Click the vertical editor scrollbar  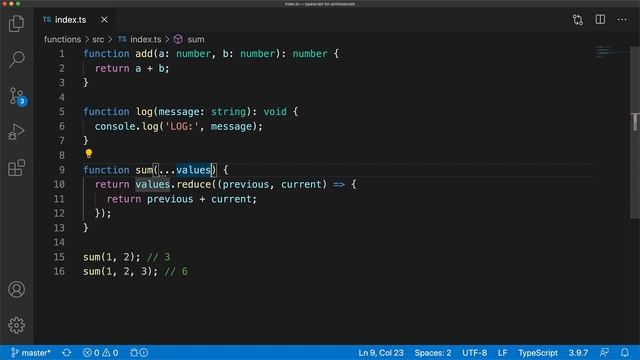pos(635,133)
